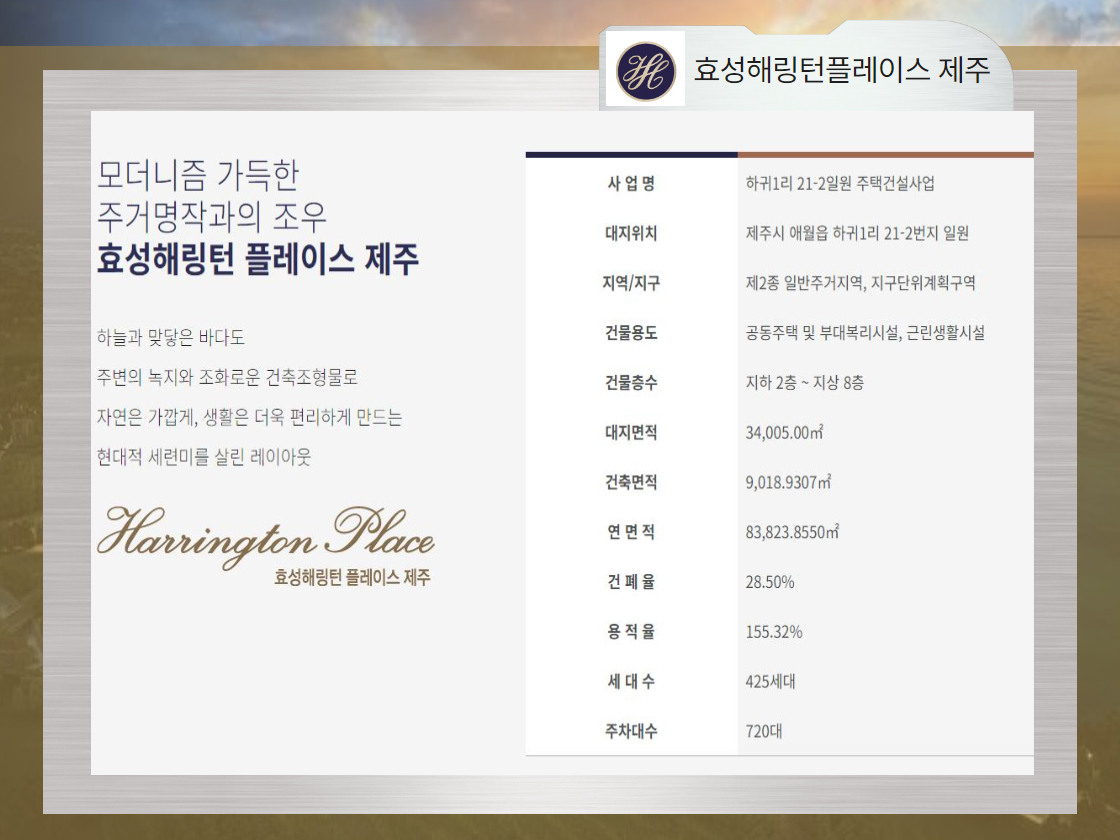Screen dimensions: 1120x840
Task: Click the value 34,005.00㎡
Action: click(784, 433)
